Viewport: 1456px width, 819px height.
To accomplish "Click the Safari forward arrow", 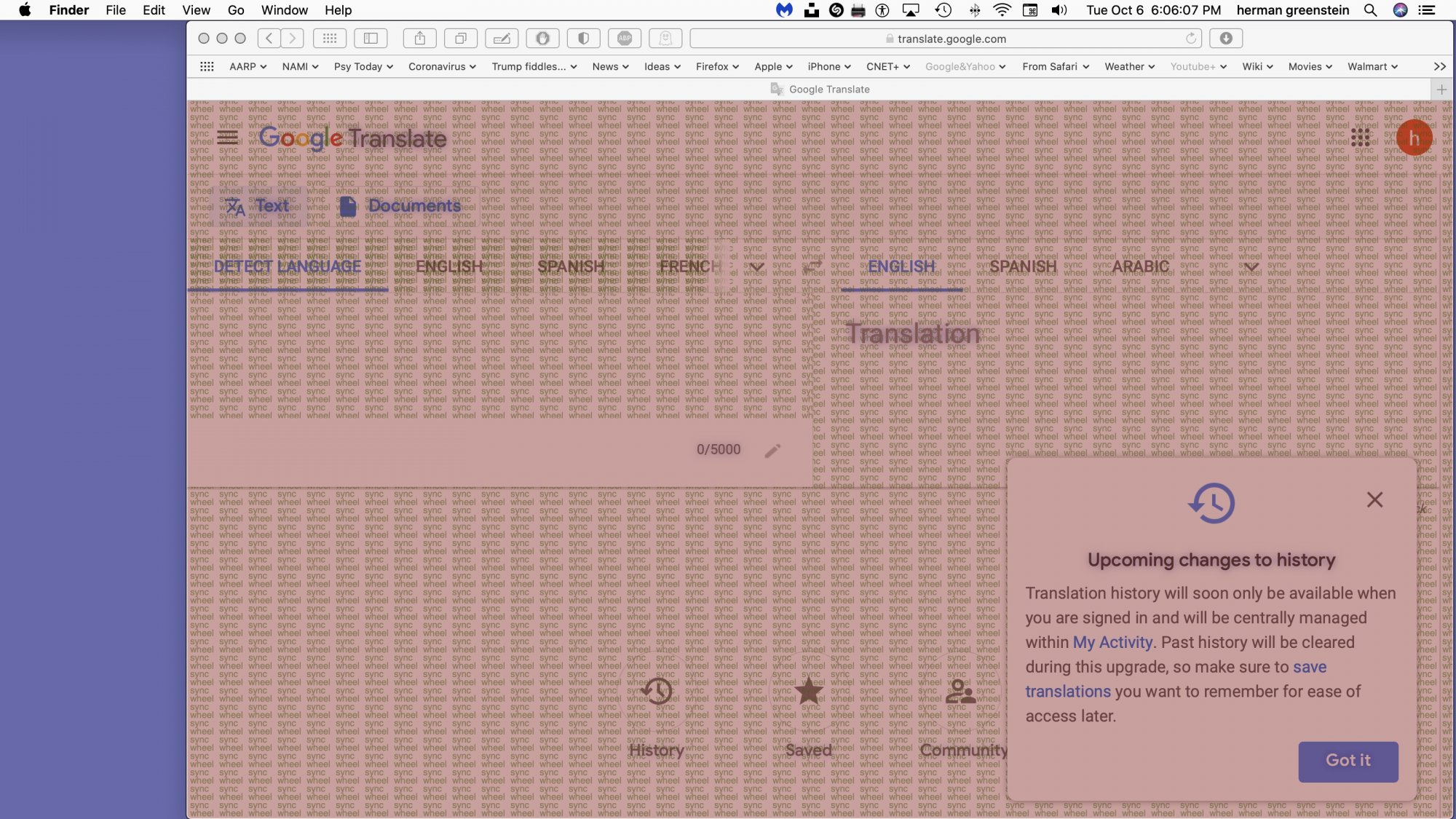I will coord(293,38).
